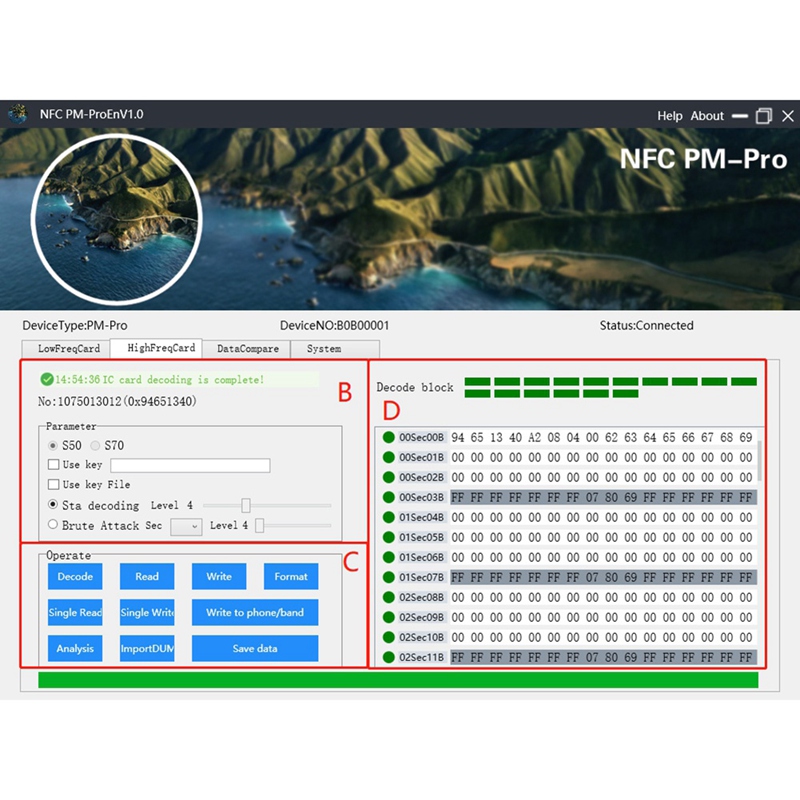
Task: Click card number text No:1075013012
Action: click(x=117, y=402)
